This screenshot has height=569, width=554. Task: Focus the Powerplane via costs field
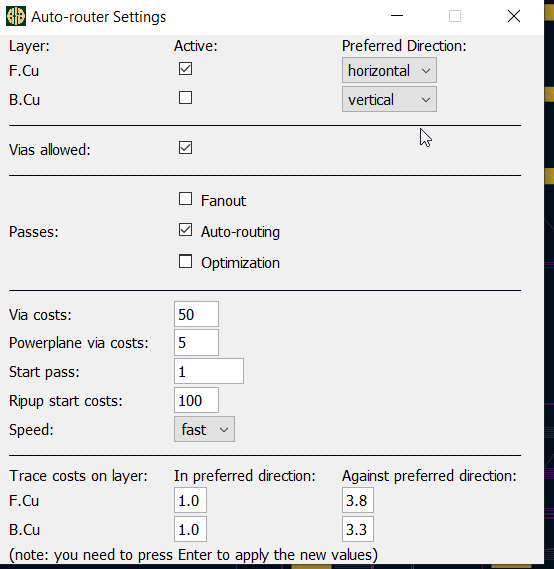[x=196, y=343]
